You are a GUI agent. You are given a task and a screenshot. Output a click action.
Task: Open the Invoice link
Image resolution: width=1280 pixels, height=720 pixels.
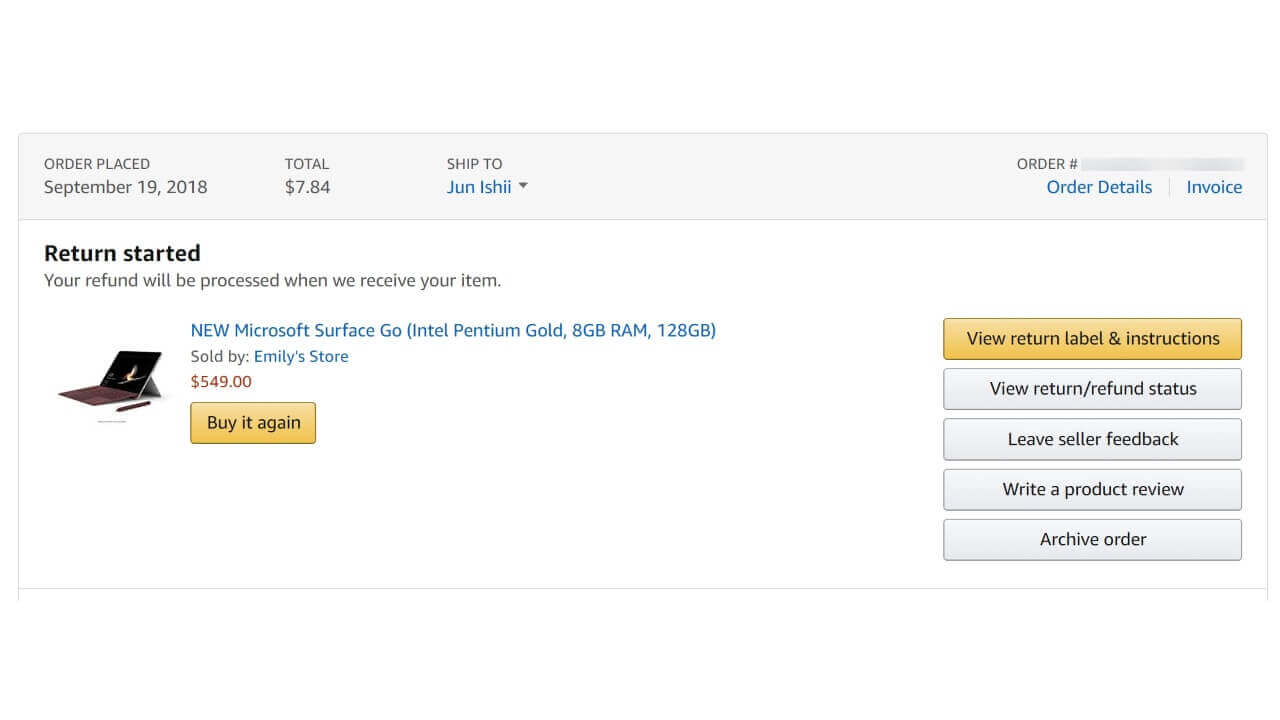pyautogui.click(x=1214, y=187)
